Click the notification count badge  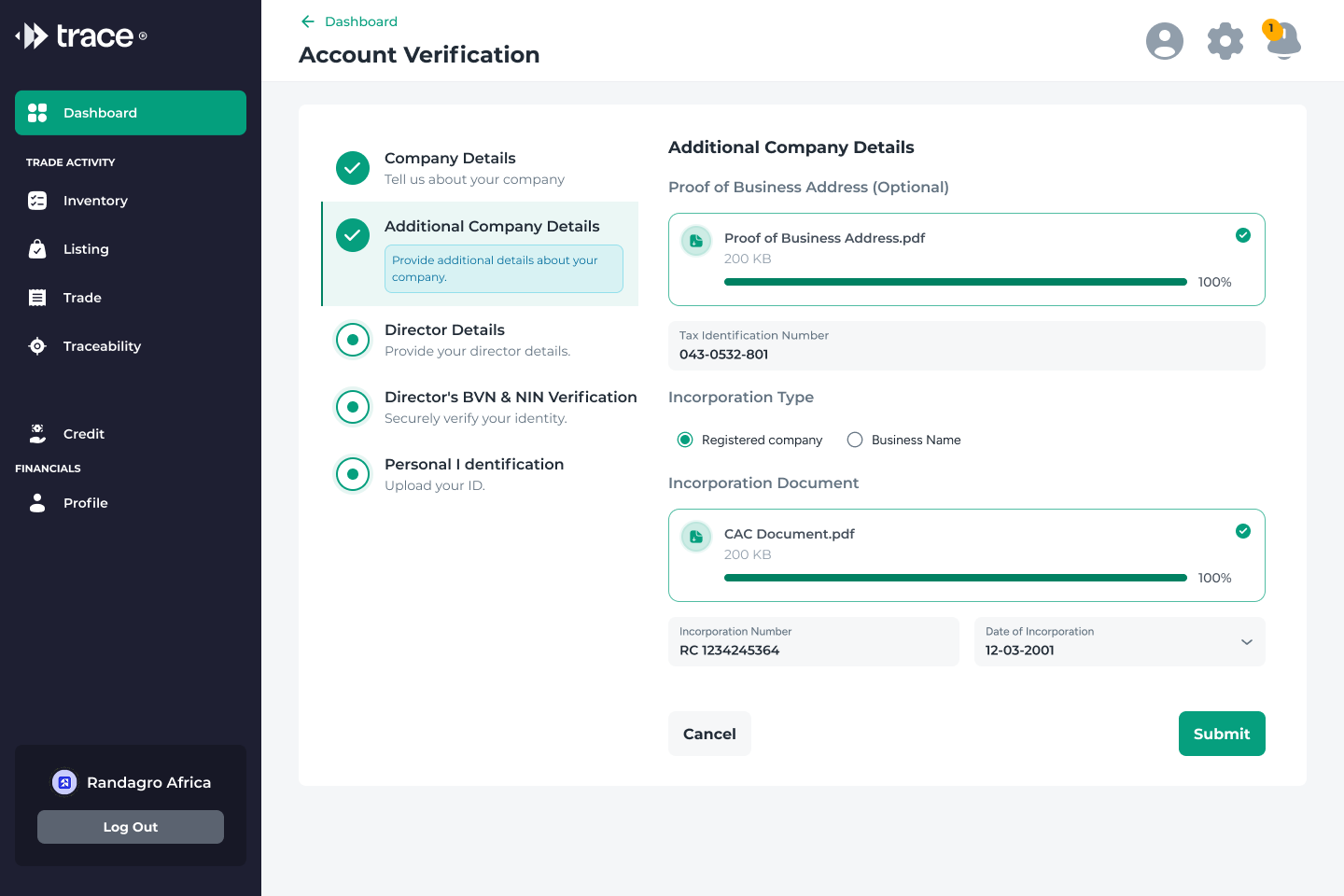[x=1271, y=28]
